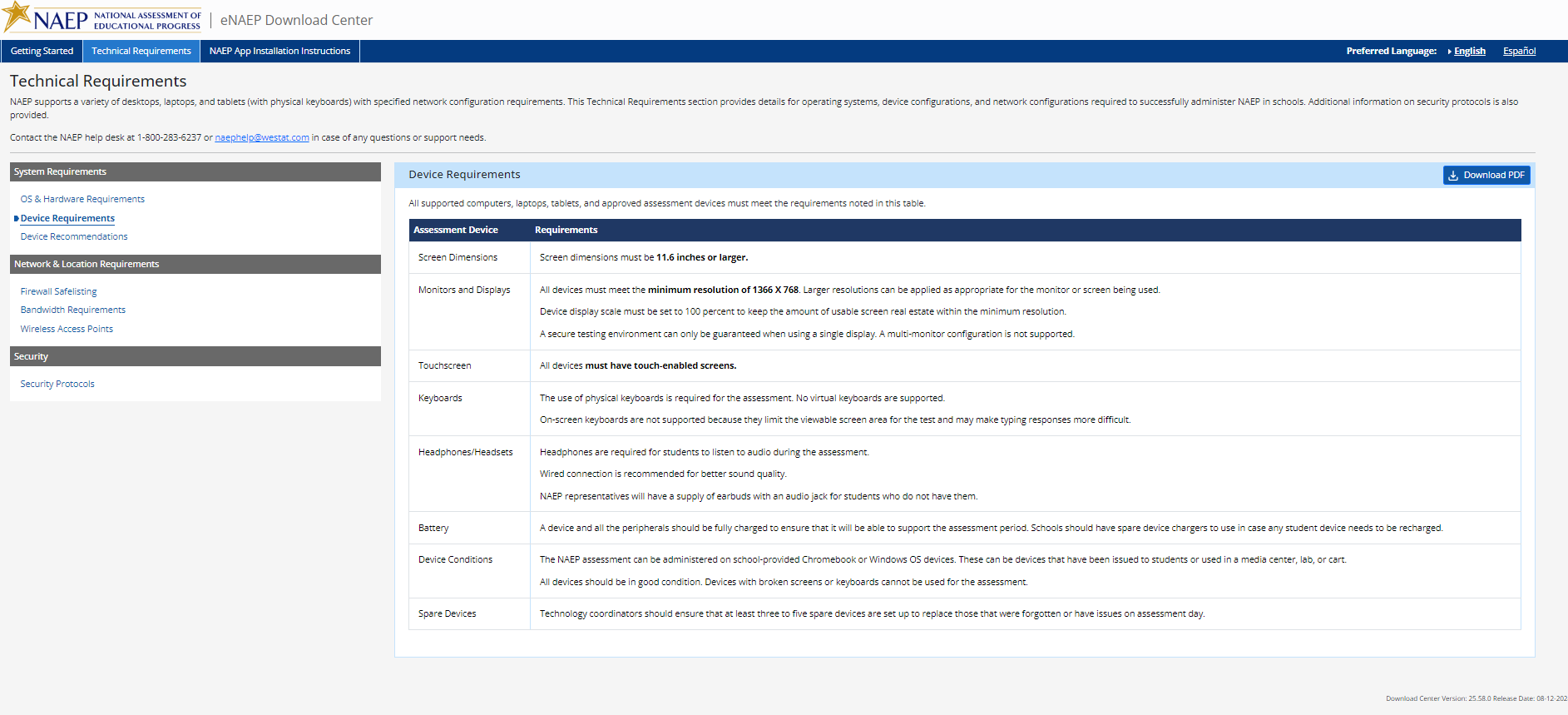Click the System Requirements sidebar header
Viewport: 1568px width, 715px height.
[195, 171]
